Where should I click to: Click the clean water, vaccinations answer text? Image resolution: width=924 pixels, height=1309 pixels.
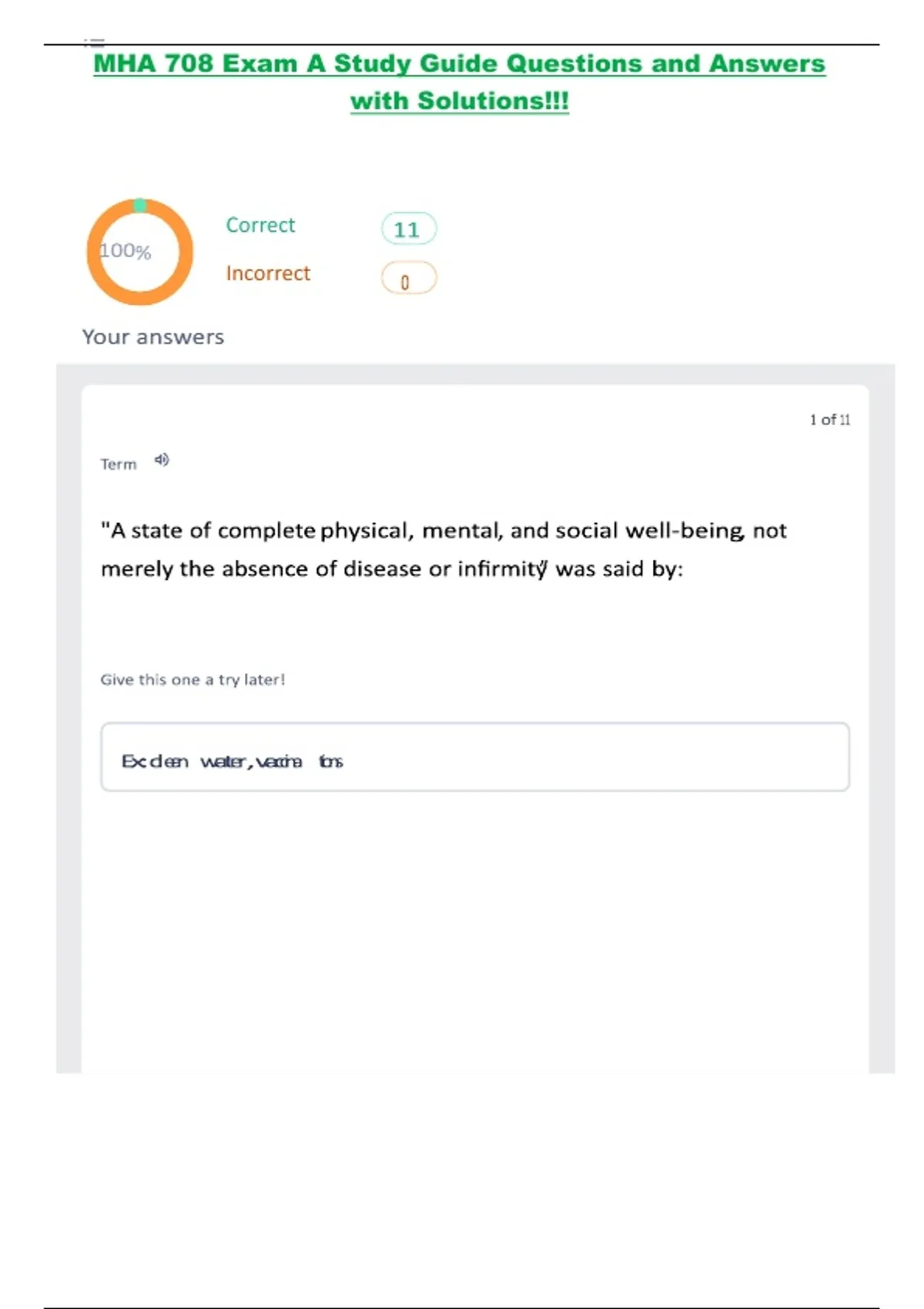(x=232, y=762)
